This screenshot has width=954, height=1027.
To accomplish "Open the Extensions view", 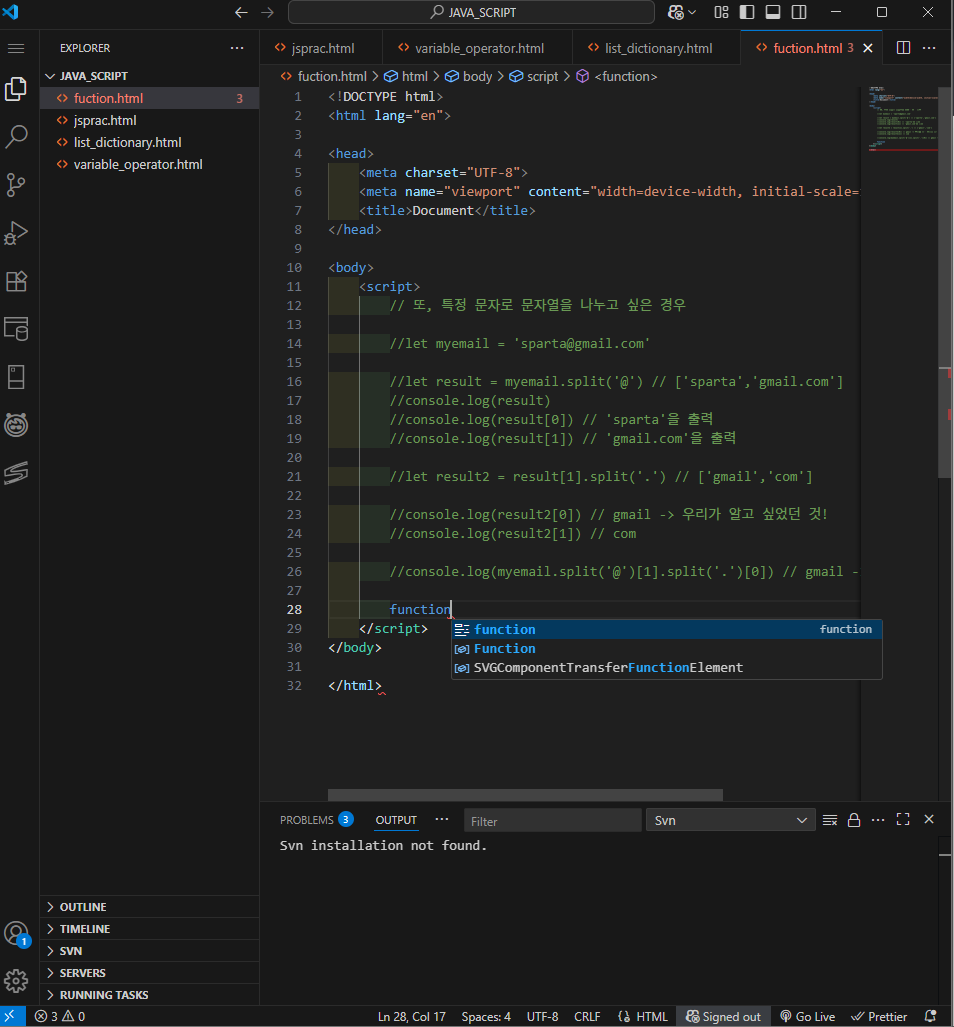I will tap(16, 282).
